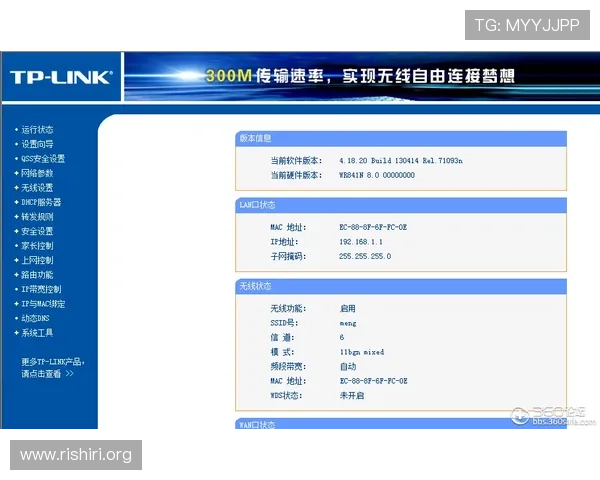The height and width of the screenshot is (480, 600).
Task: Click the 子网掩码 label
Action: (288, 256)
